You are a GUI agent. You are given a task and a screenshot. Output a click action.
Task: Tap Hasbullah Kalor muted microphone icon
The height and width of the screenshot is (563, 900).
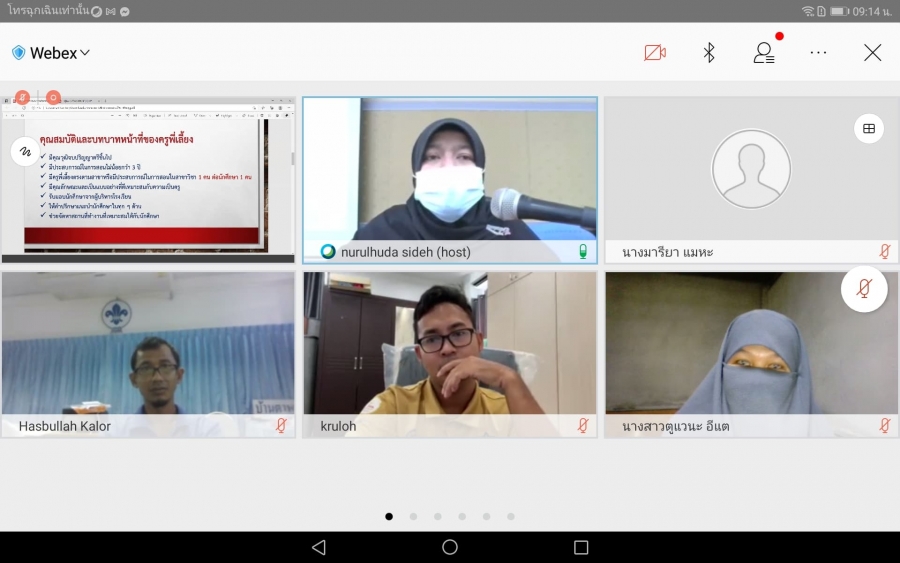[x=282, y=426]
